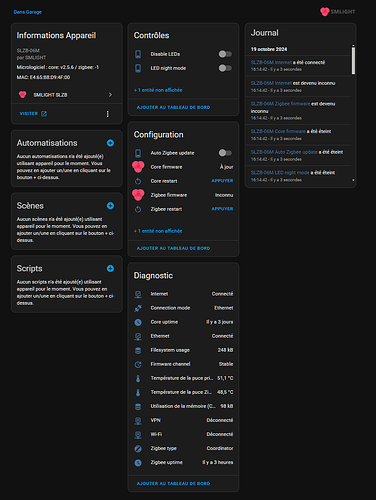Enable LED night mode switch

click(225, 68)
